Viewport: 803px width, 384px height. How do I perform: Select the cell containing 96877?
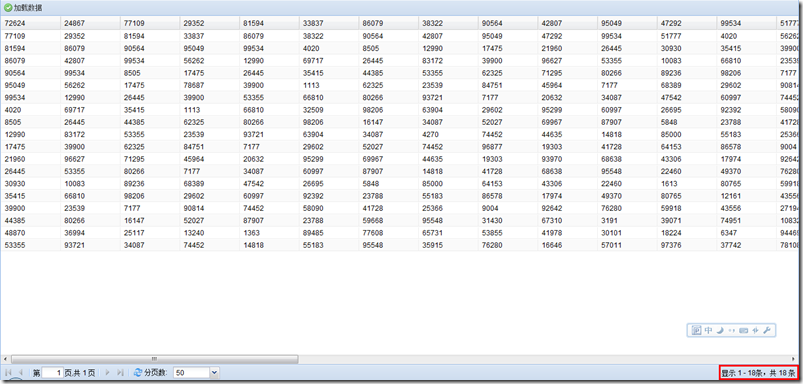click(508, 147)
